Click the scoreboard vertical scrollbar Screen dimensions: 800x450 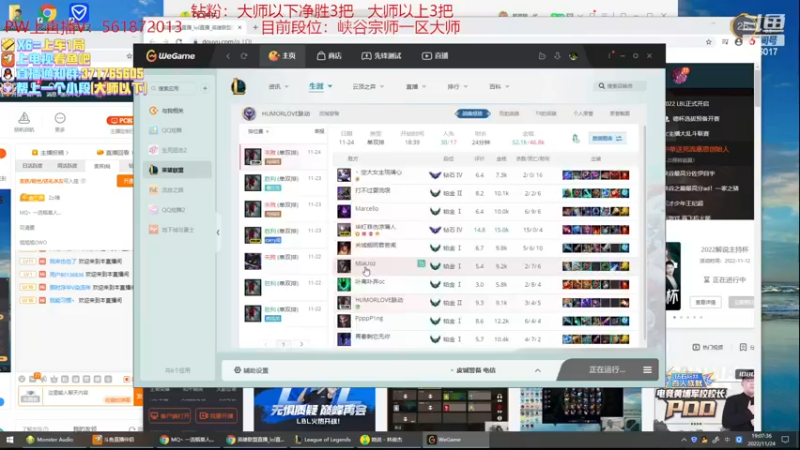click(x=645, y=235)
